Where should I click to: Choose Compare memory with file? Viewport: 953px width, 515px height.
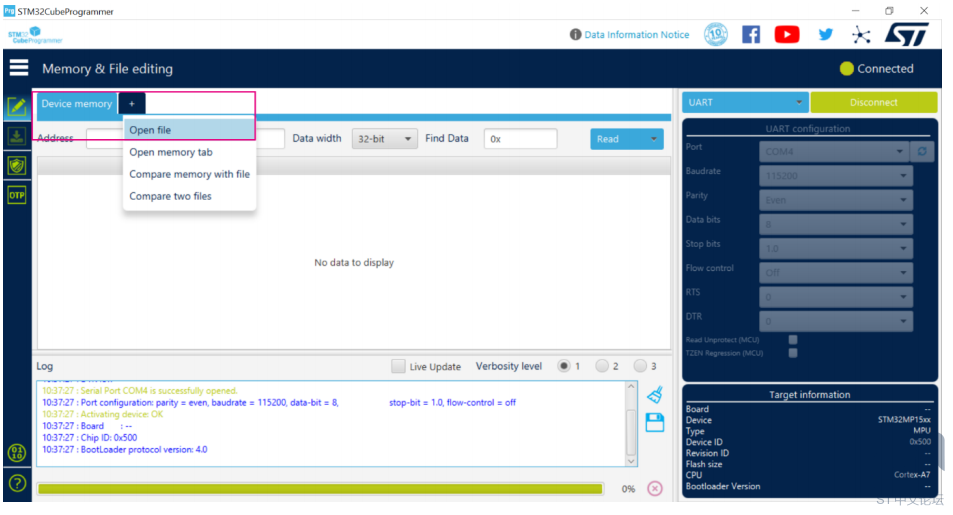[190, 174]
